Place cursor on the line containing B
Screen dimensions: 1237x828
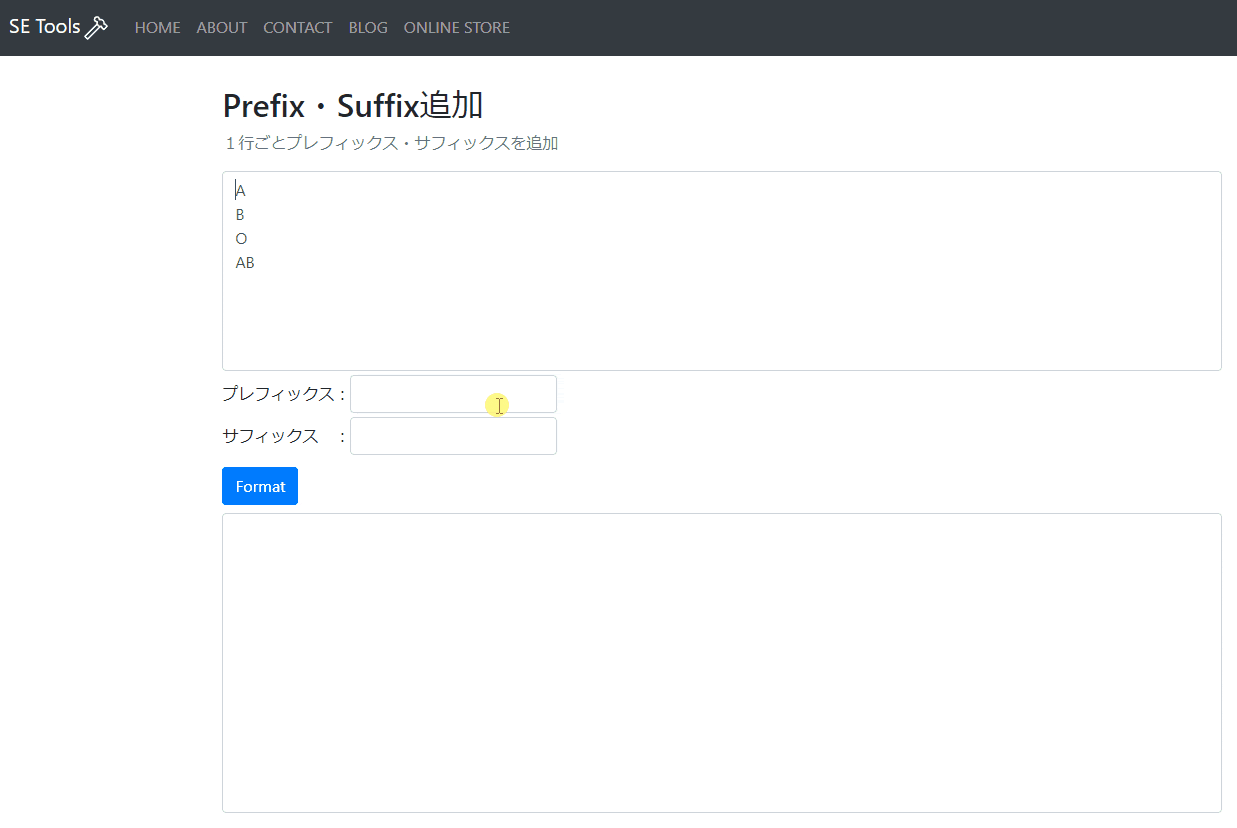[239, 213]
